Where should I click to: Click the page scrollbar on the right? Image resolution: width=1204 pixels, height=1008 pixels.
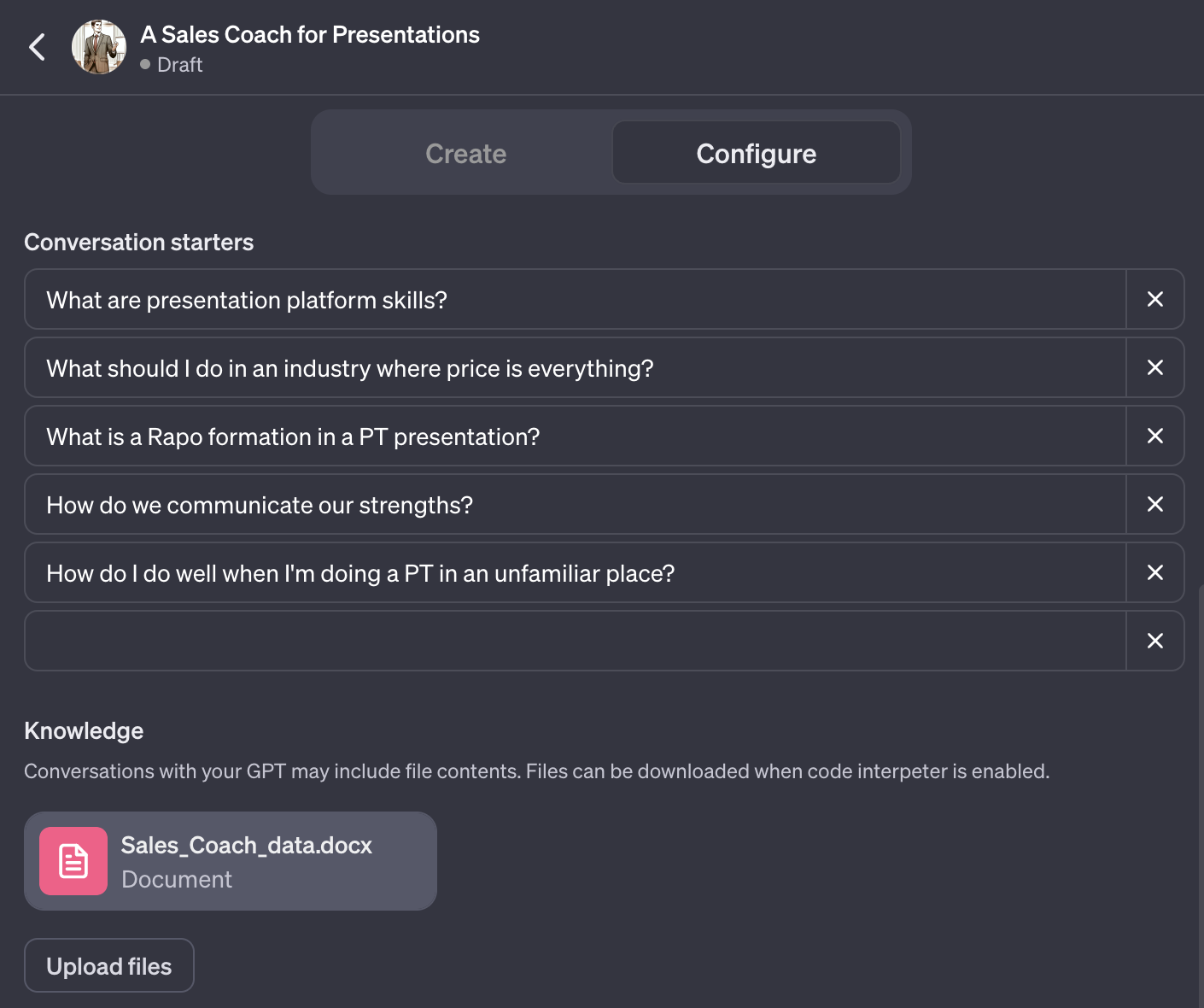pos(1200,794)
